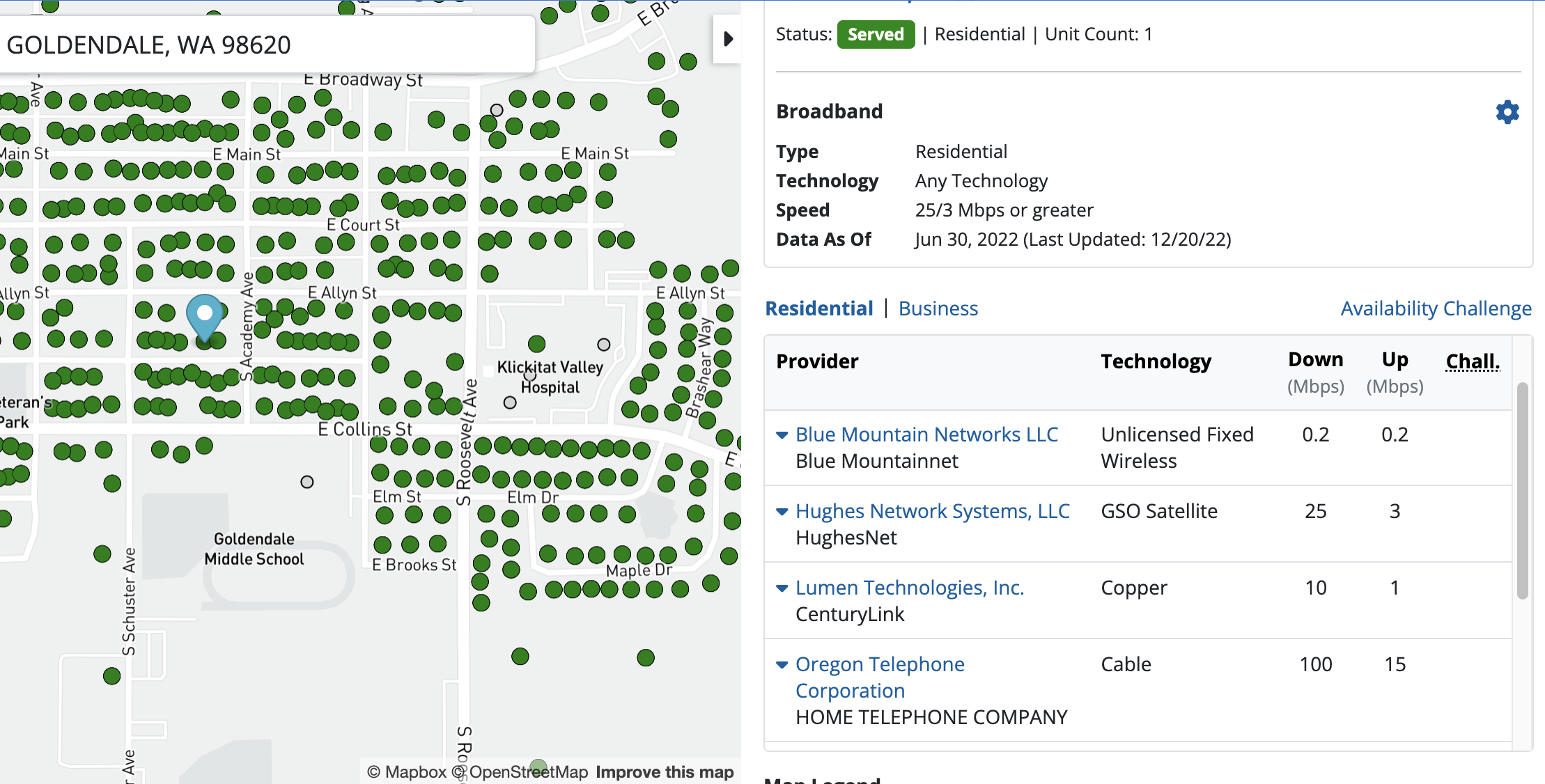Click the Goldendale address search field
Viewport: 1545px width, 784px height.
[267, 45]
